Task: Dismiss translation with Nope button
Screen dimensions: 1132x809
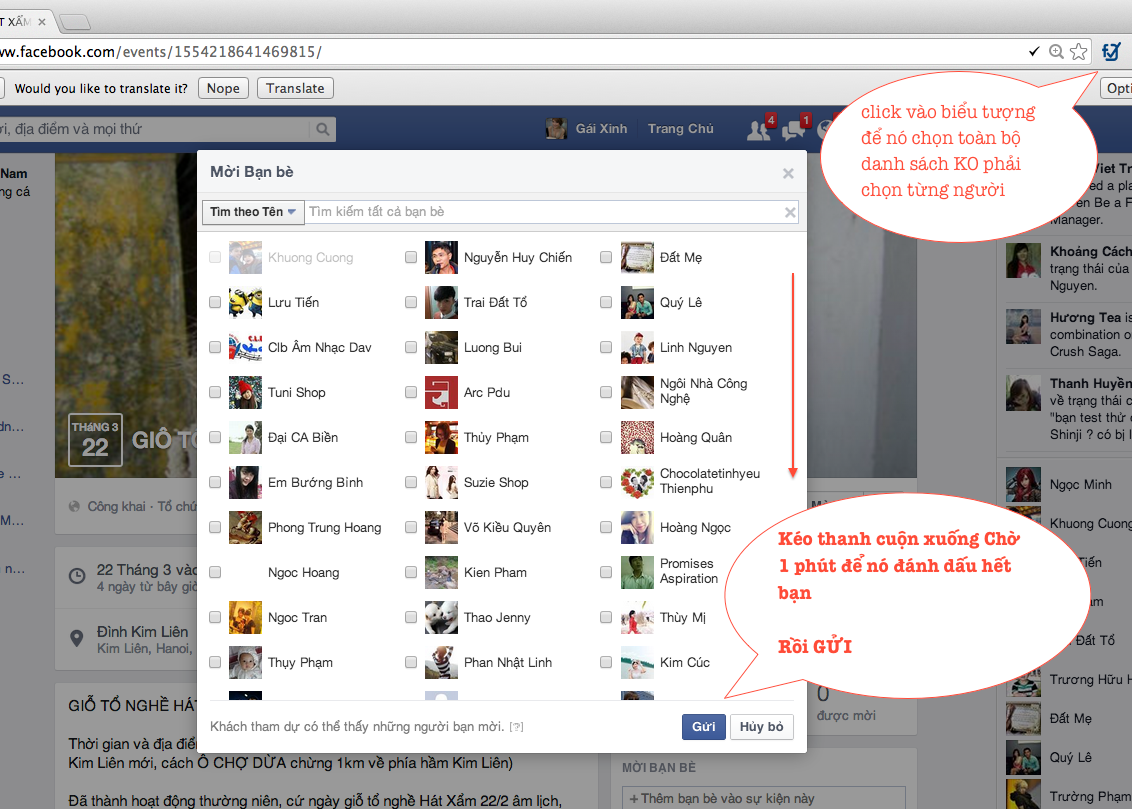Action: 223,88
